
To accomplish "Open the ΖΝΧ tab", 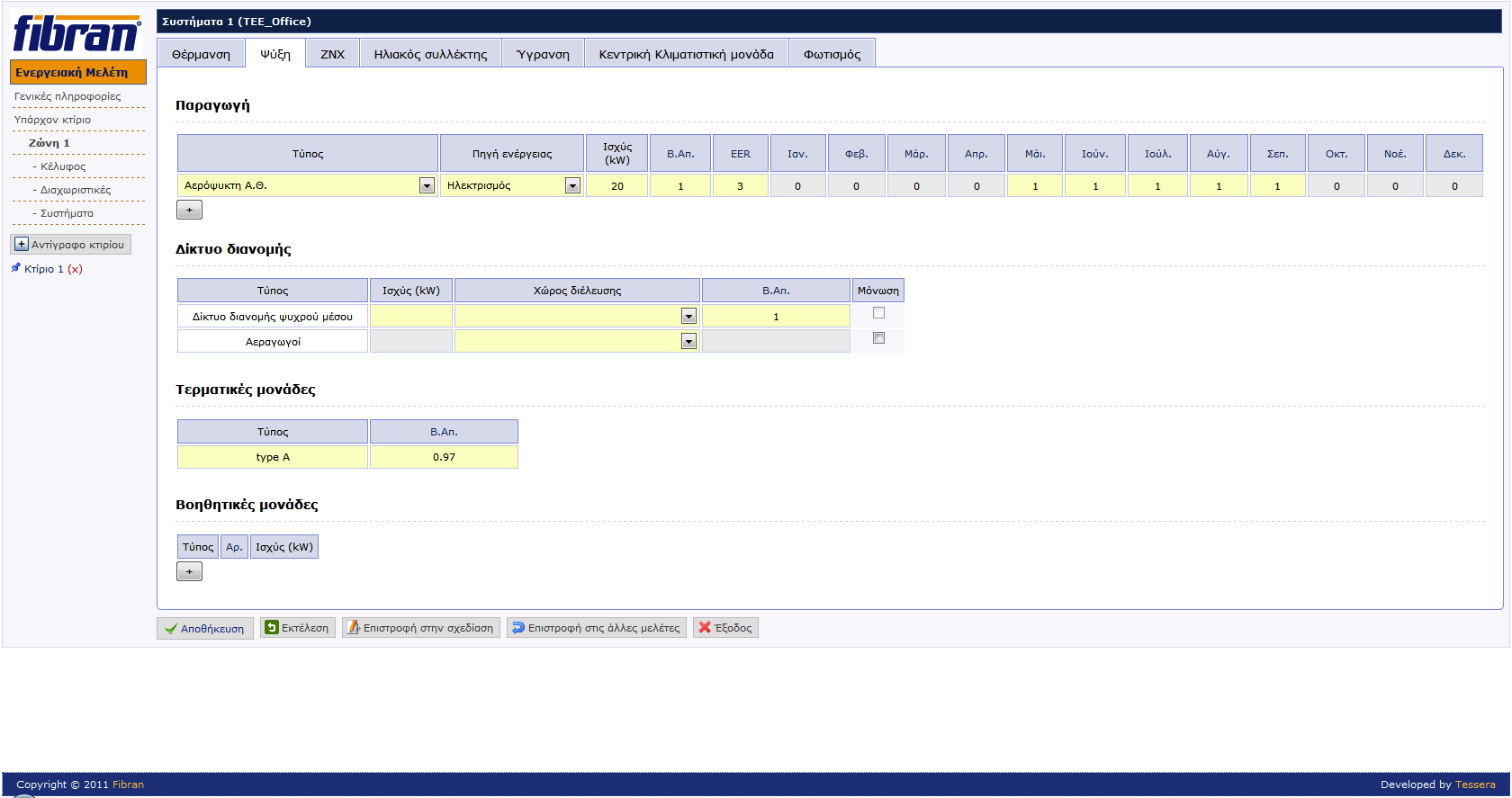I will (333, 54).
